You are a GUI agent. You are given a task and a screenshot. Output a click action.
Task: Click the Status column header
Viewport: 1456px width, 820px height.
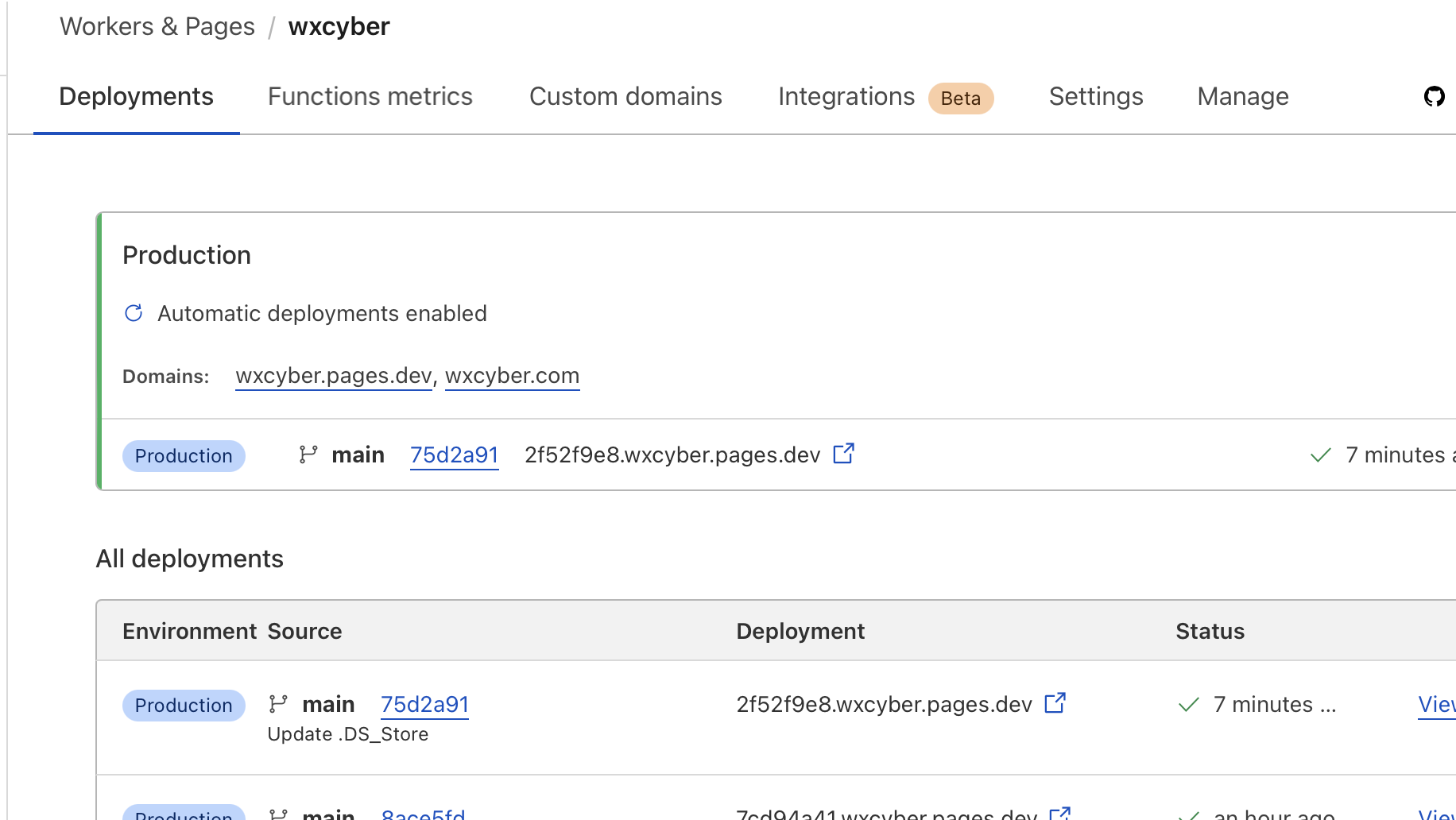(x=1210, y=631)
